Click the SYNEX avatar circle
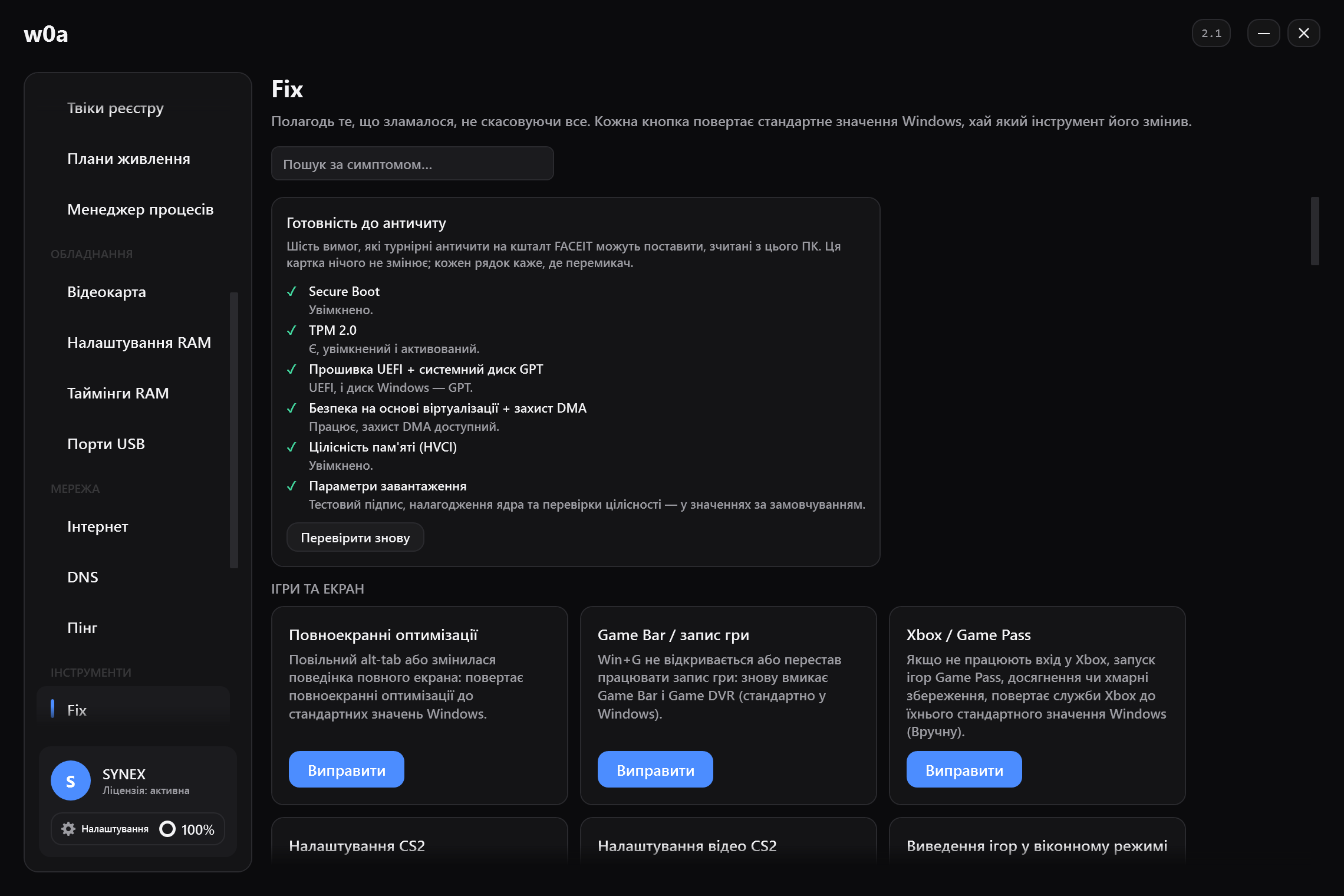The height and width of the screenshot is (896, 1344). click(71, 780)
